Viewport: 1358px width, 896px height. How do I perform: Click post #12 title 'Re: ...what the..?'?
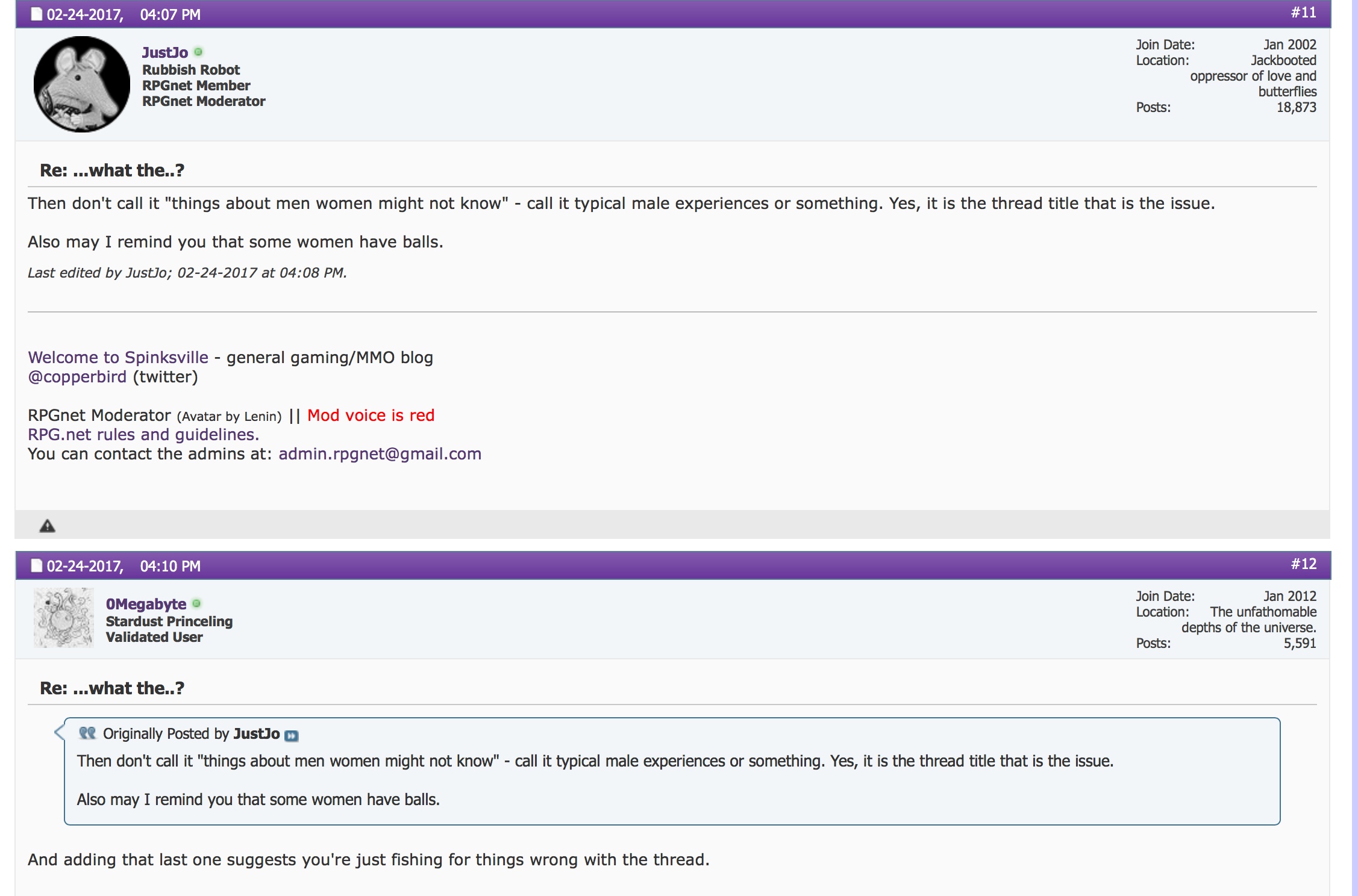pos(112,688)
